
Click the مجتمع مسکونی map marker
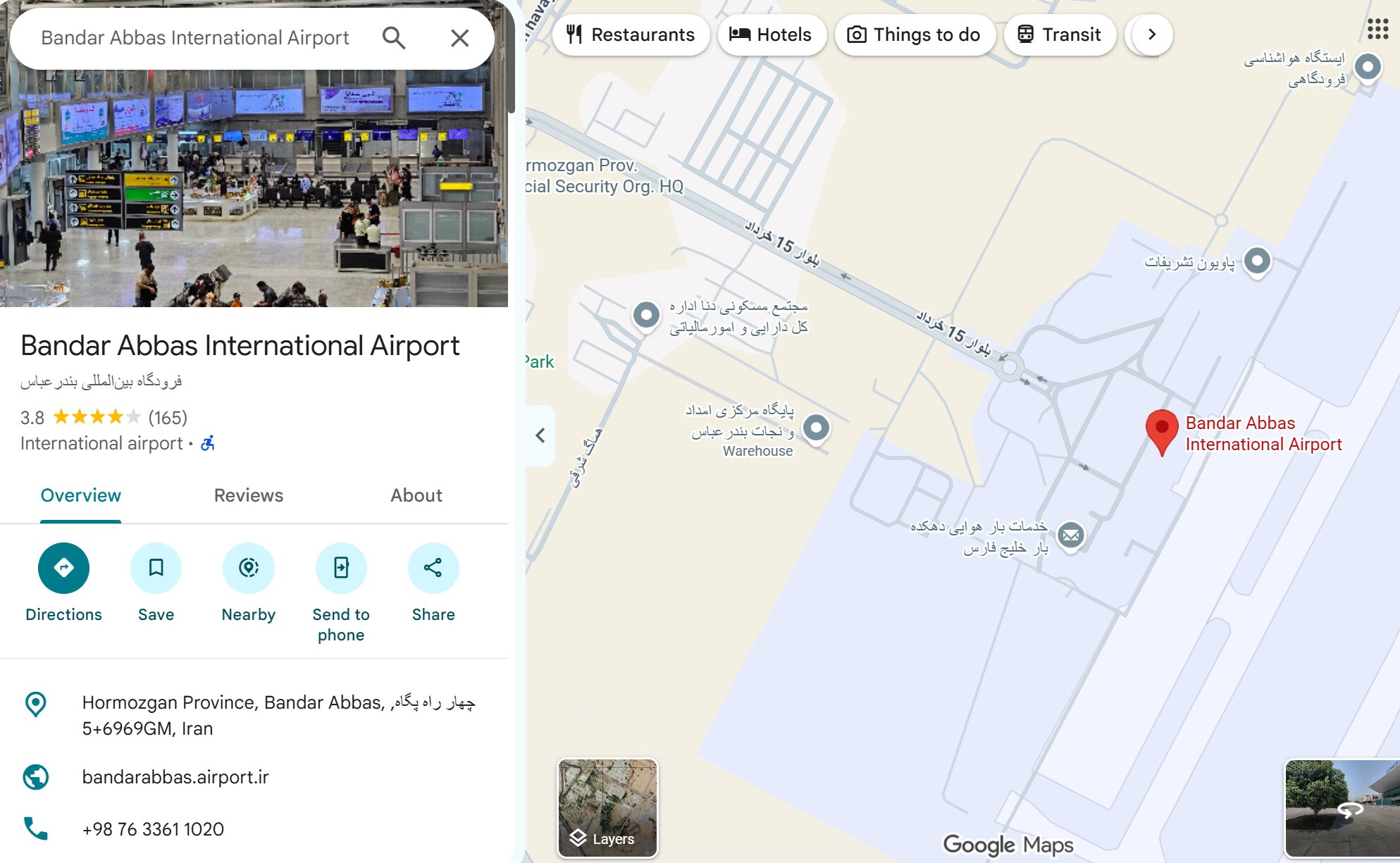click(x=646, y=316)
